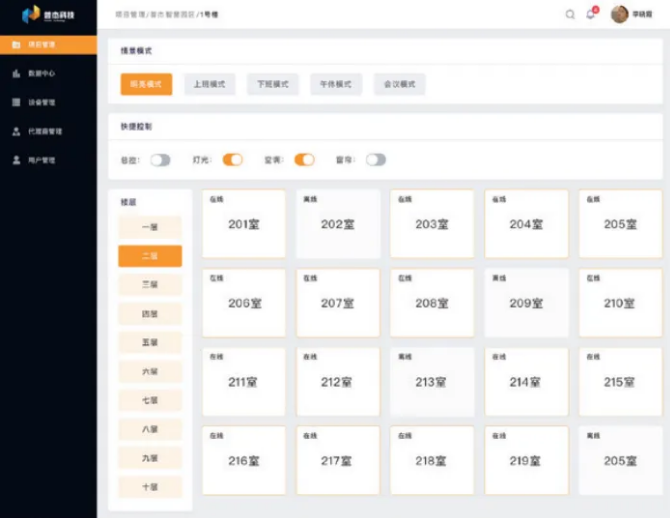Open the username menu beside avatar
This screenshot has height=518, width=670.
[642, 14]
